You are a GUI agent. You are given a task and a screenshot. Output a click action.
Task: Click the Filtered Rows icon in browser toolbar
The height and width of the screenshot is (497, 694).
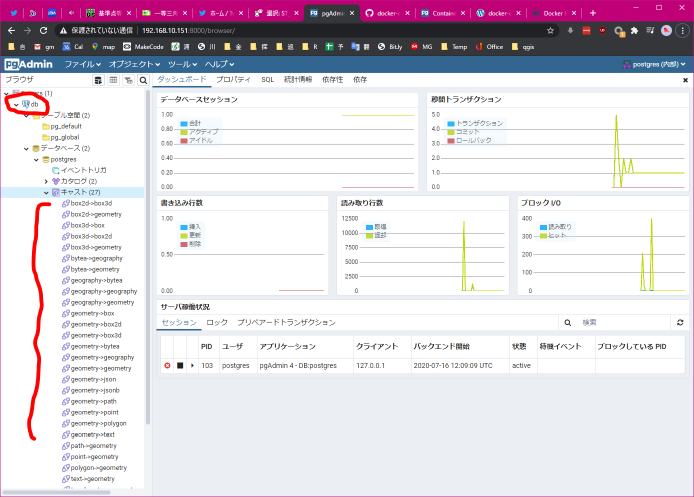pos(127,79)
